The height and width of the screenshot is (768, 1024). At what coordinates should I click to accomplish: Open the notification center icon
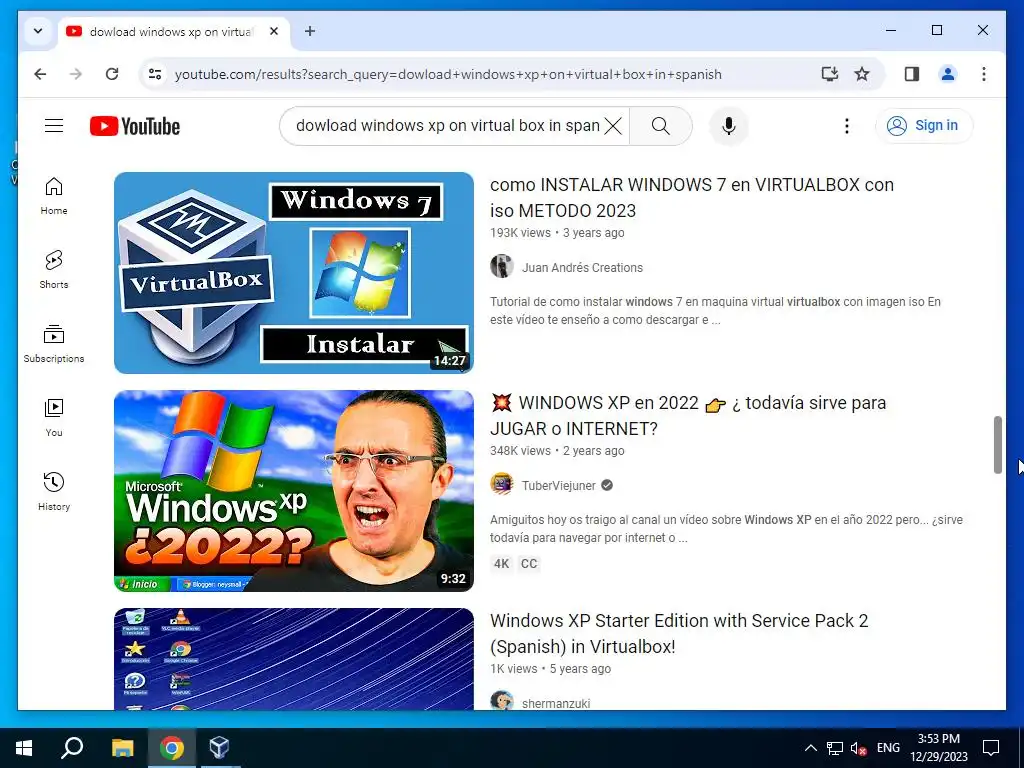pyautogui.click(x=991, y=748)
